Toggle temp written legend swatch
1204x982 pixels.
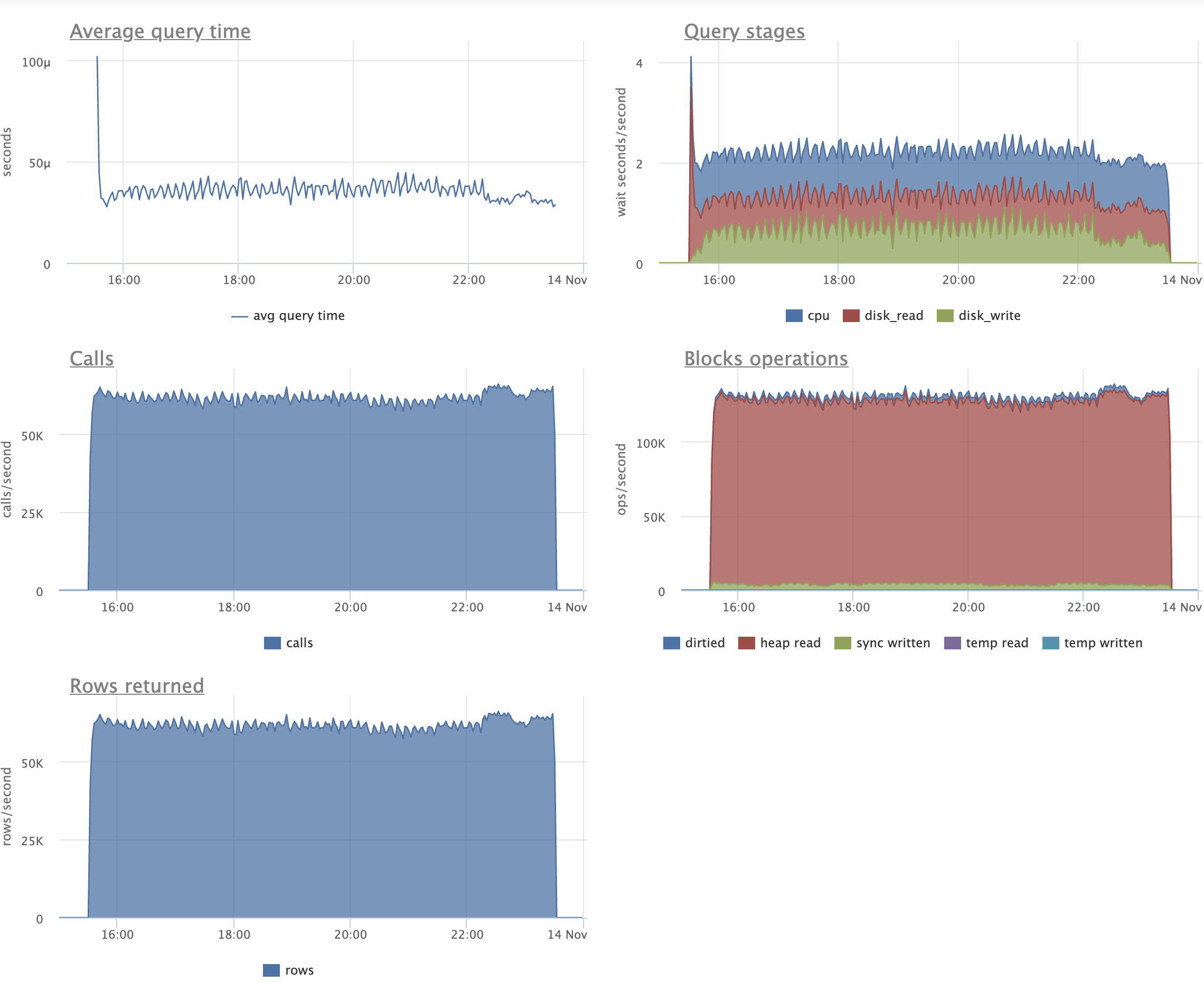point(1051,643)
